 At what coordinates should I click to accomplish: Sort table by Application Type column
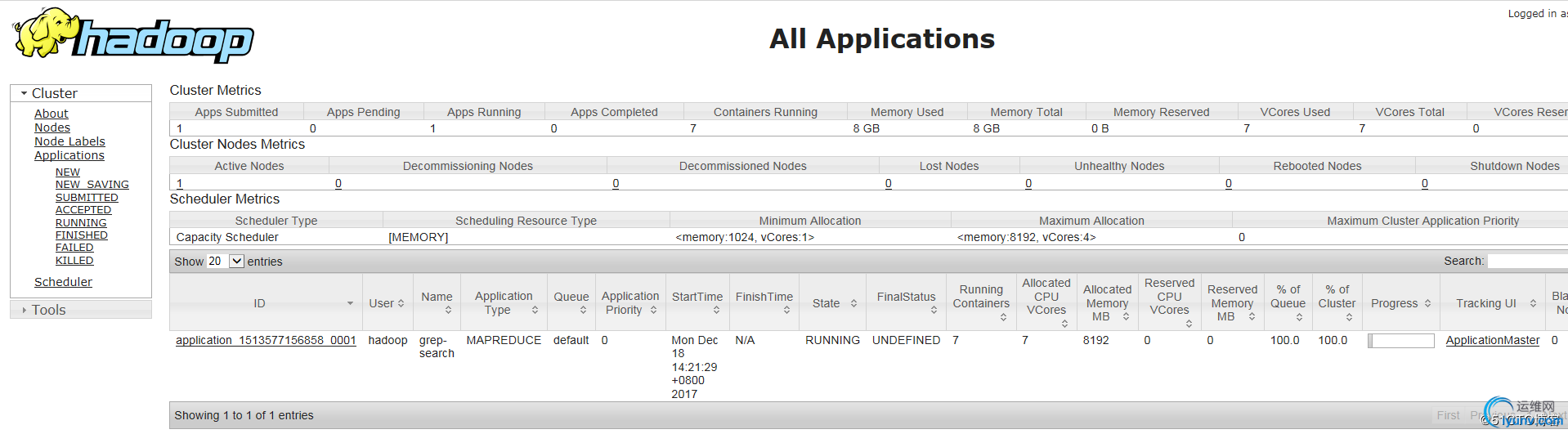pos(504,303)
